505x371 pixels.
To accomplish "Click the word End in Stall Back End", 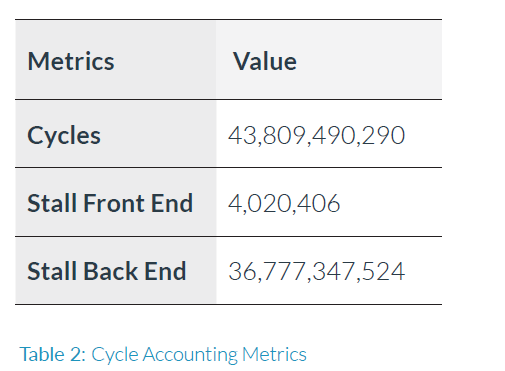I will (165, 271).
